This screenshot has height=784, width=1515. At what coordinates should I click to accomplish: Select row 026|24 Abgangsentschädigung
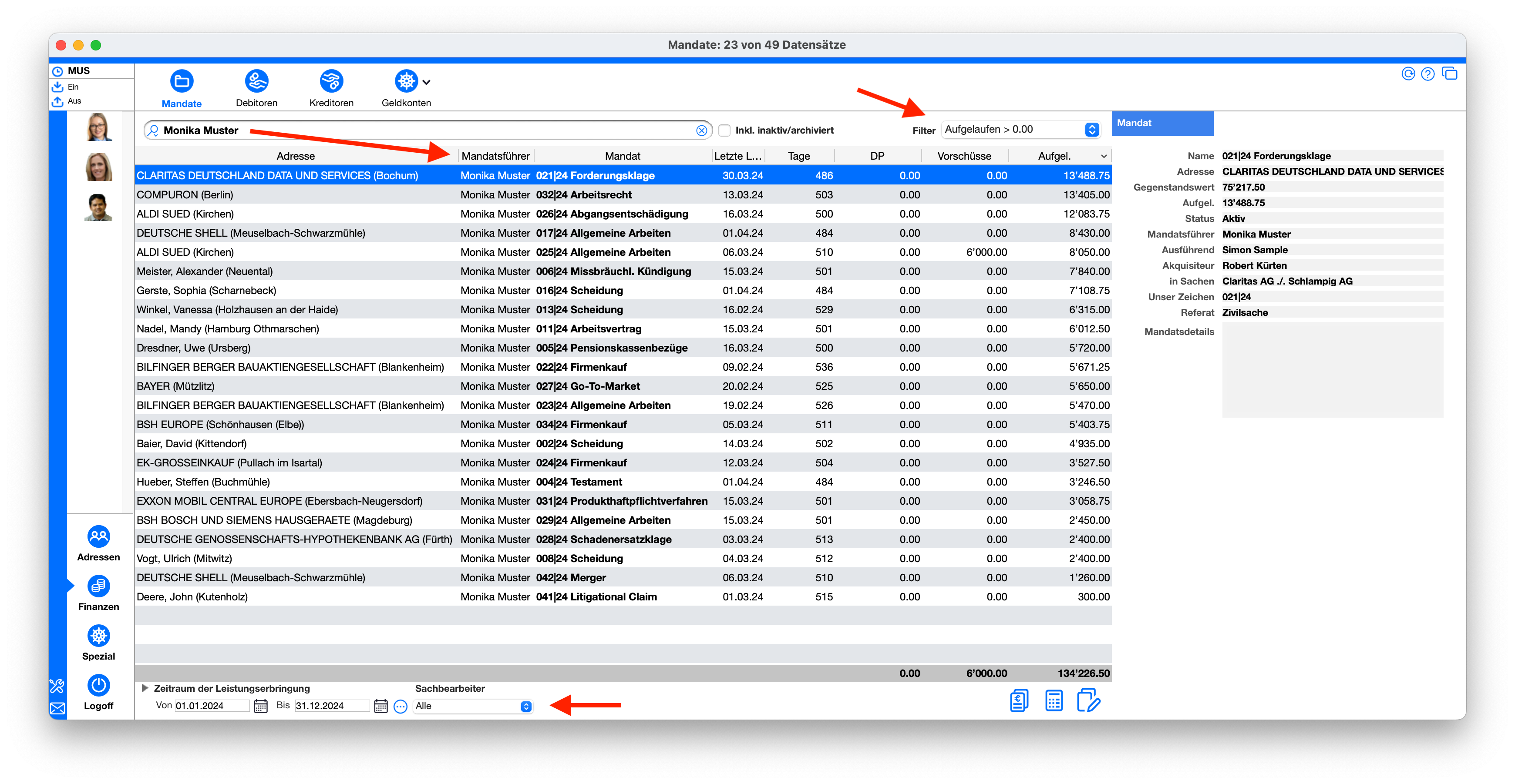pos(623,214)
